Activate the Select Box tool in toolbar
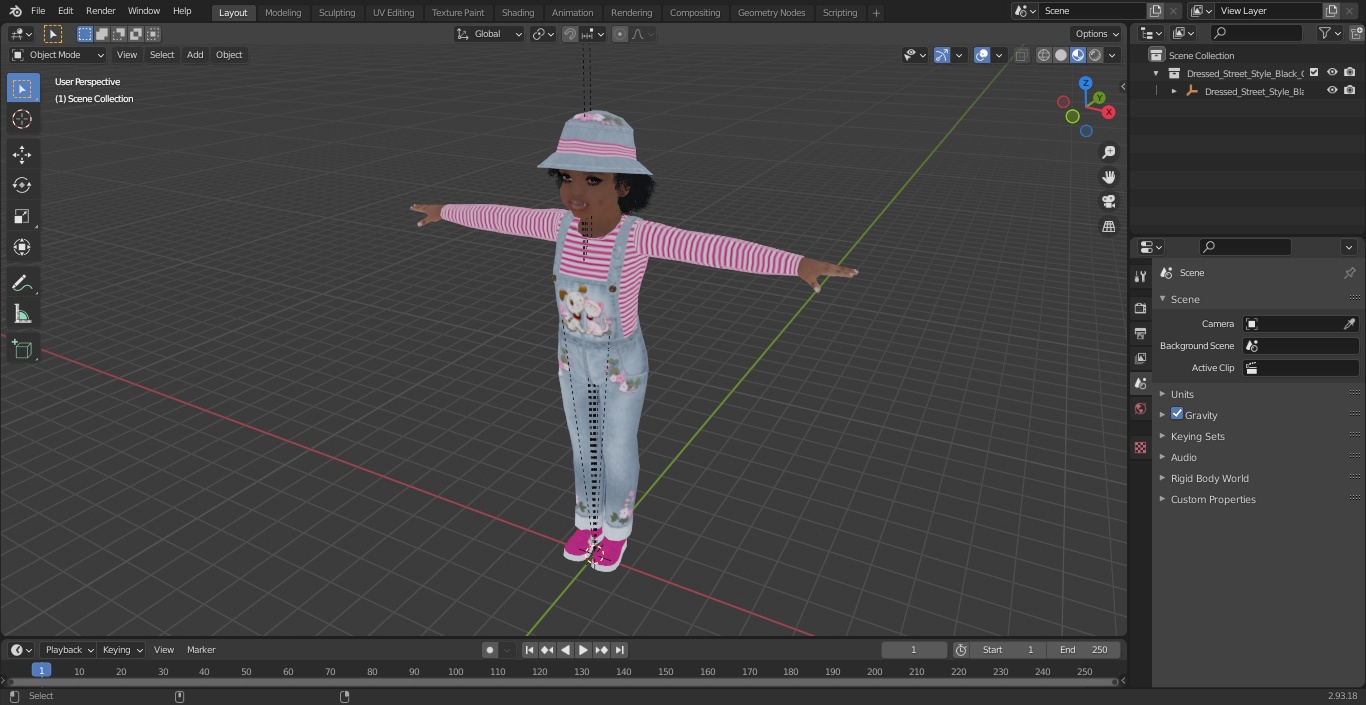1366x705 pixels. click(x=22, y=88)
